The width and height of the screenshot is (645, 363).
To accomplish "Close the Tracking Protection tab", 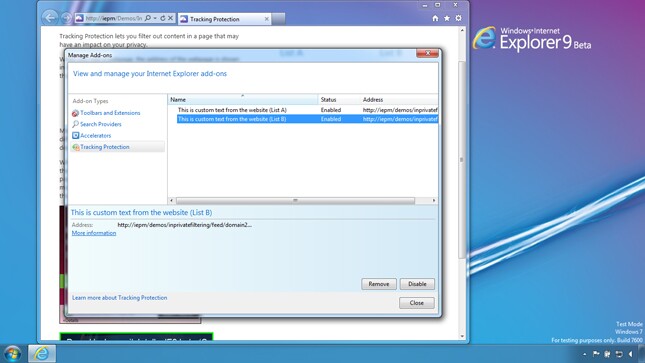I will (x=267, y=19).
